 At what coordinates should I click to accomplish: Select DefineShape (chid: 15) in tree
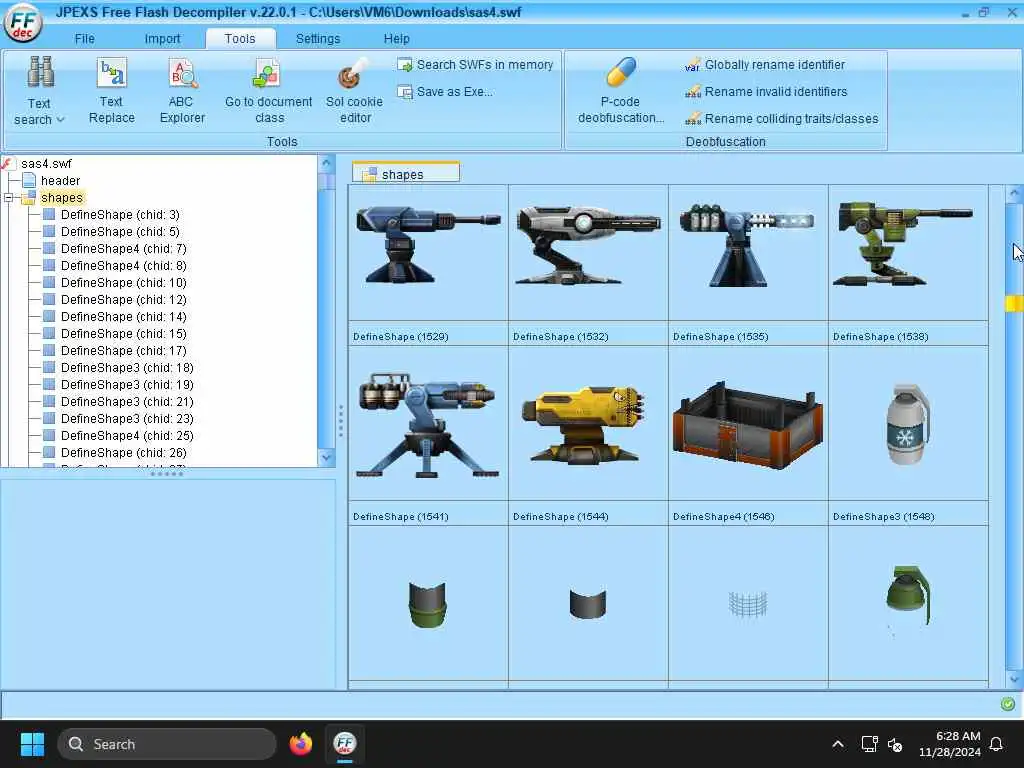123,333
